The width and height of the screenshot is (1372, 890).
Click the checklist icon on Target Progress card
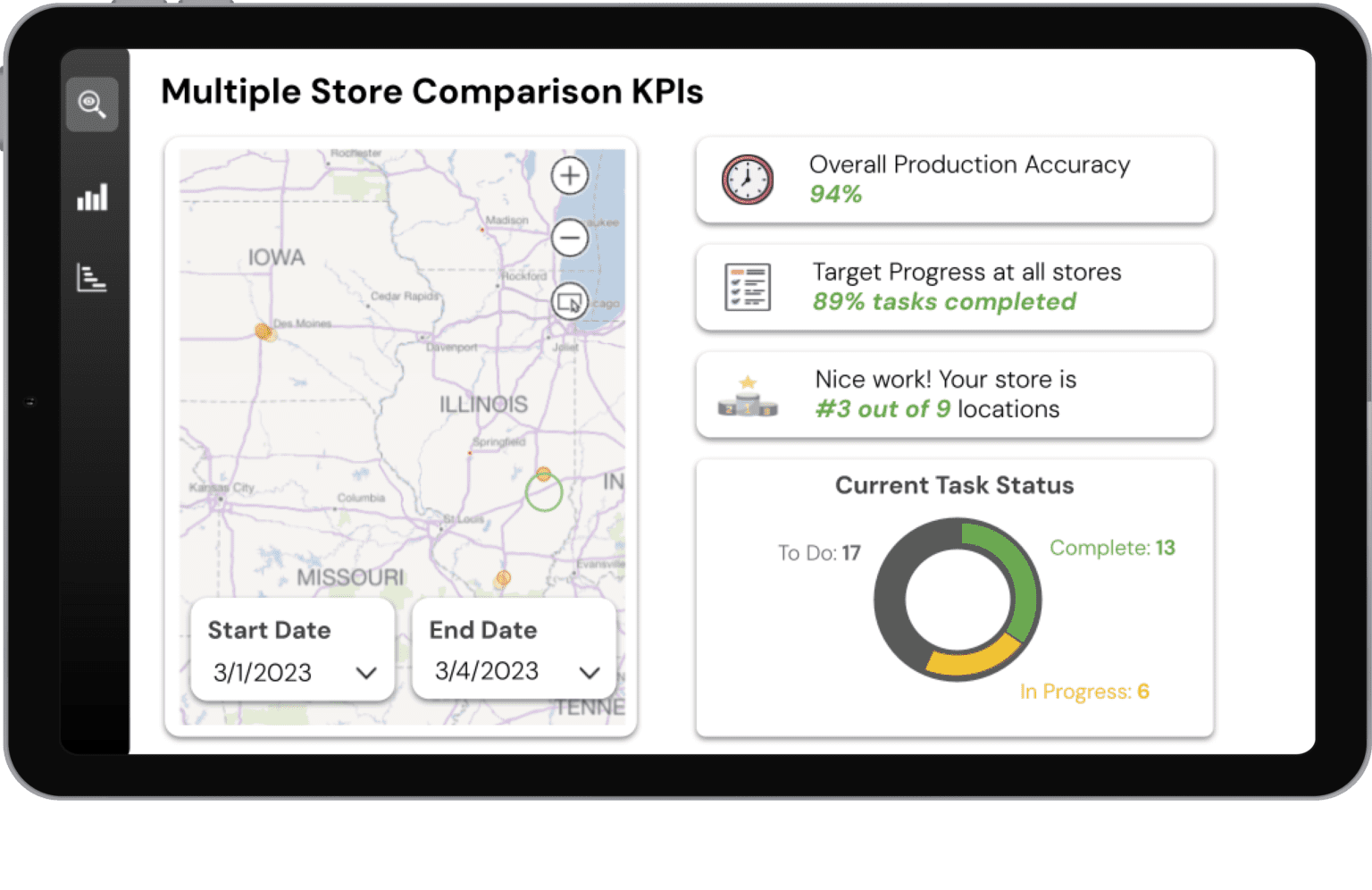(748, 286)
